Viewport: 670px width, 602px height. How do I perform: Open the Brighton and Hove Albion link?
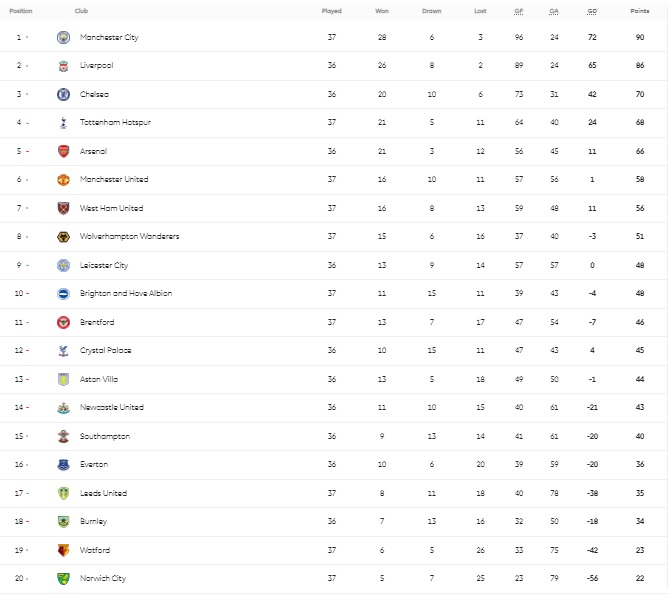click(x=126, y=294)
